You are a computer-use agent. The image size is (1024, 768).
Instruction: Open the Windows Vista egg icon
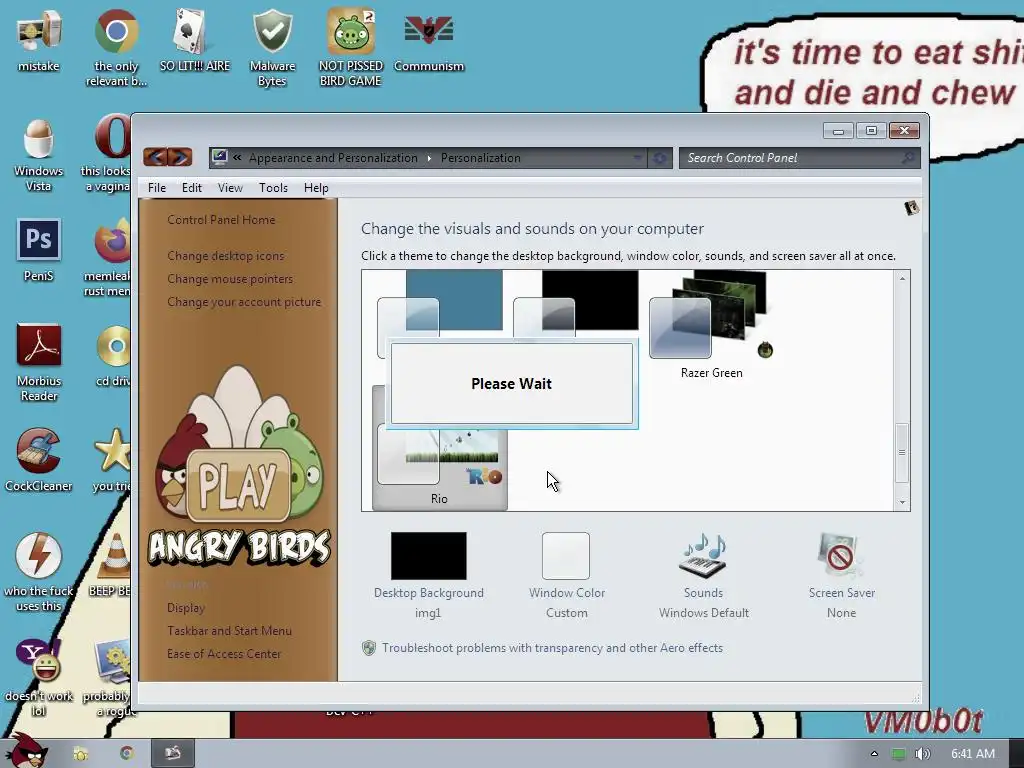coord(39,153)
